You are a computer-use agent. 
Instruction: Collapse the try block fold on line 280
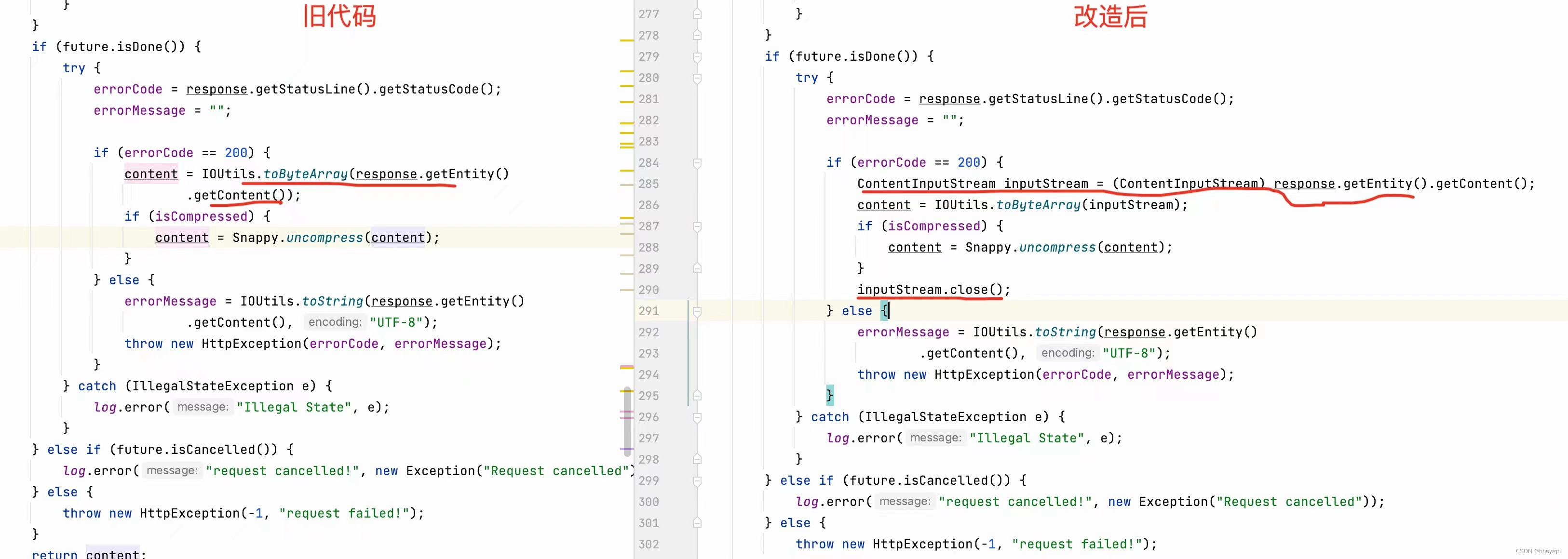coord(697,78)
